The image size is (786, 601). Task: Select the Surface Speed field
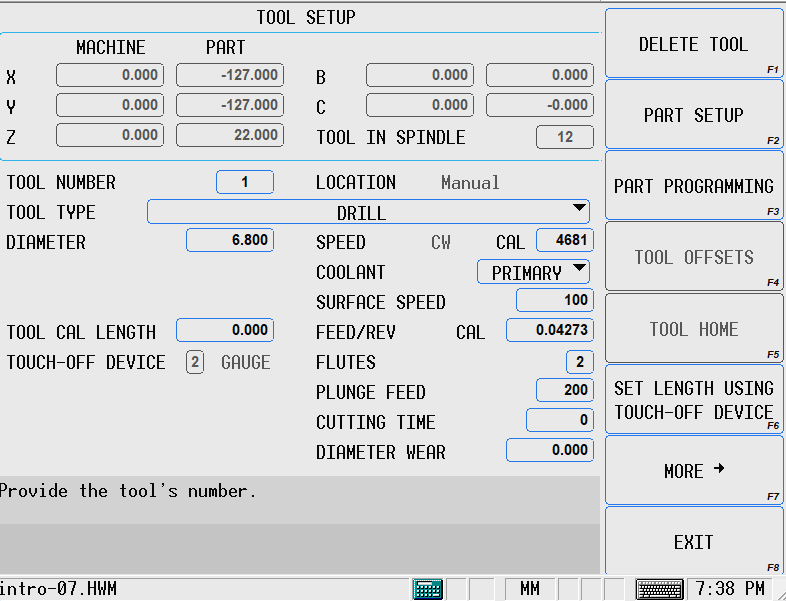(x=554, y=301)
